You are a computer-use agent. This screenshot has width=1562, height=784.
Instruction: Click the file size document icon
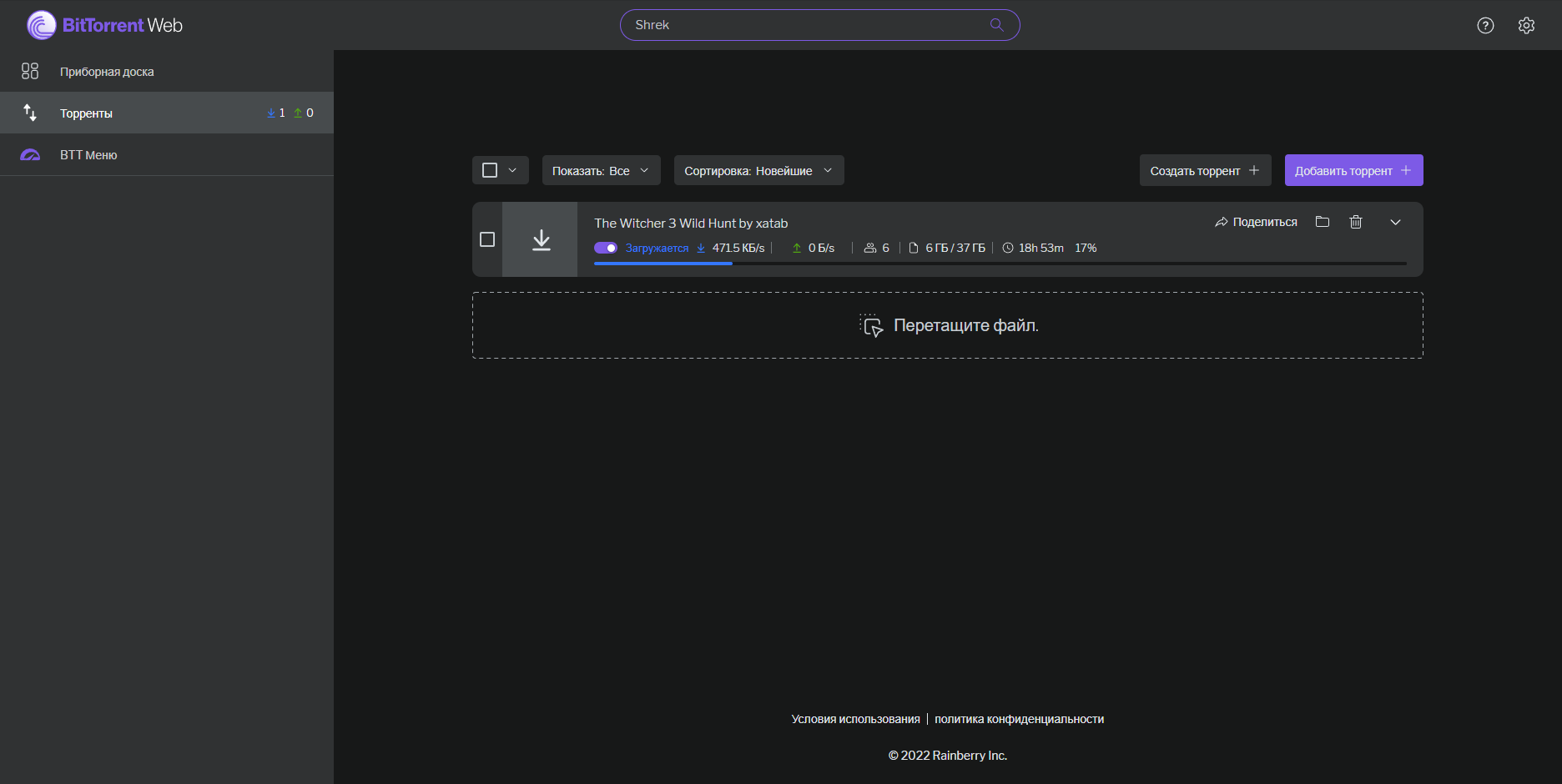tap(914, 248)
